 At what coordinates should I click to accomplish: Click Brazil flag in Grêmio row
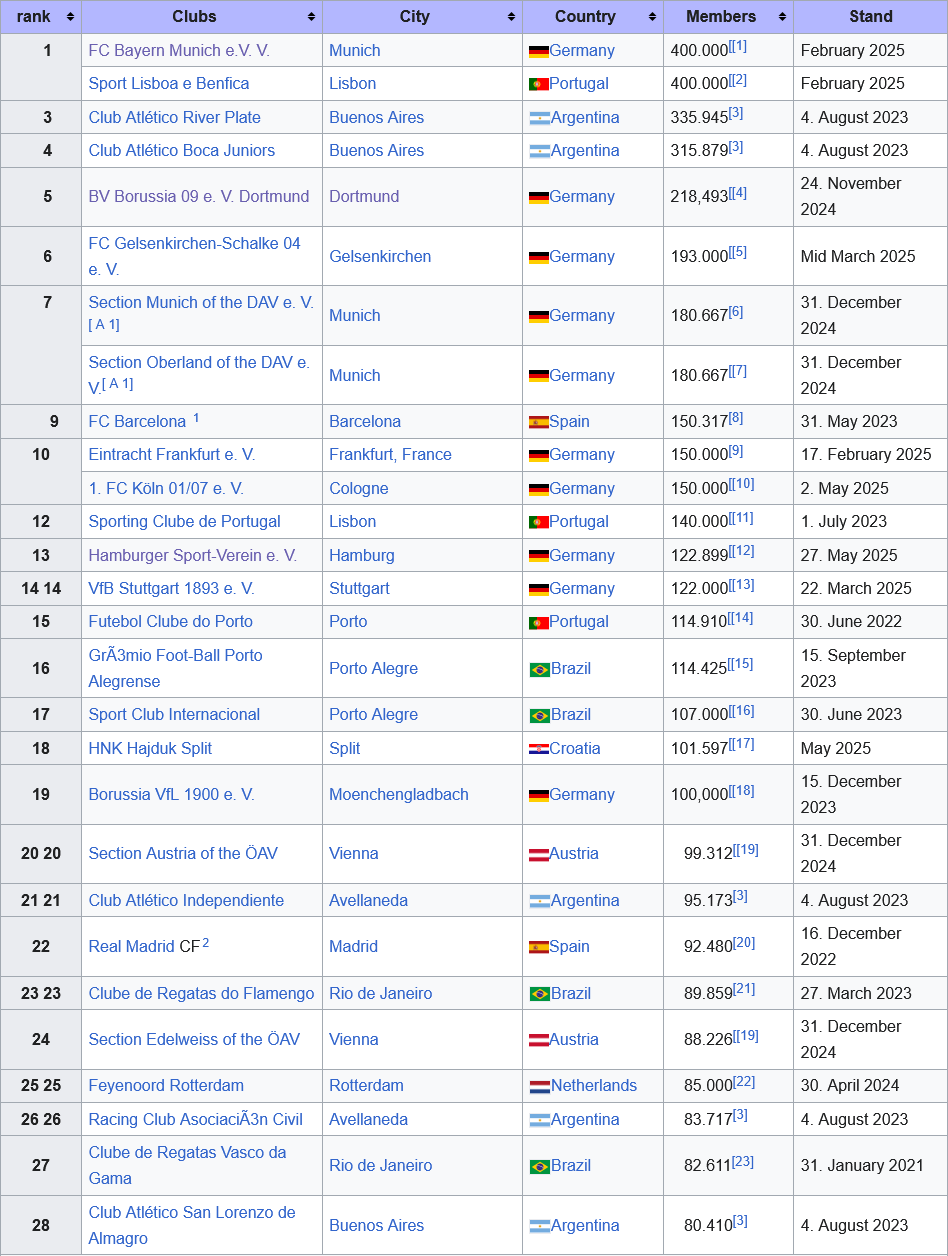[x=539, y=669]
